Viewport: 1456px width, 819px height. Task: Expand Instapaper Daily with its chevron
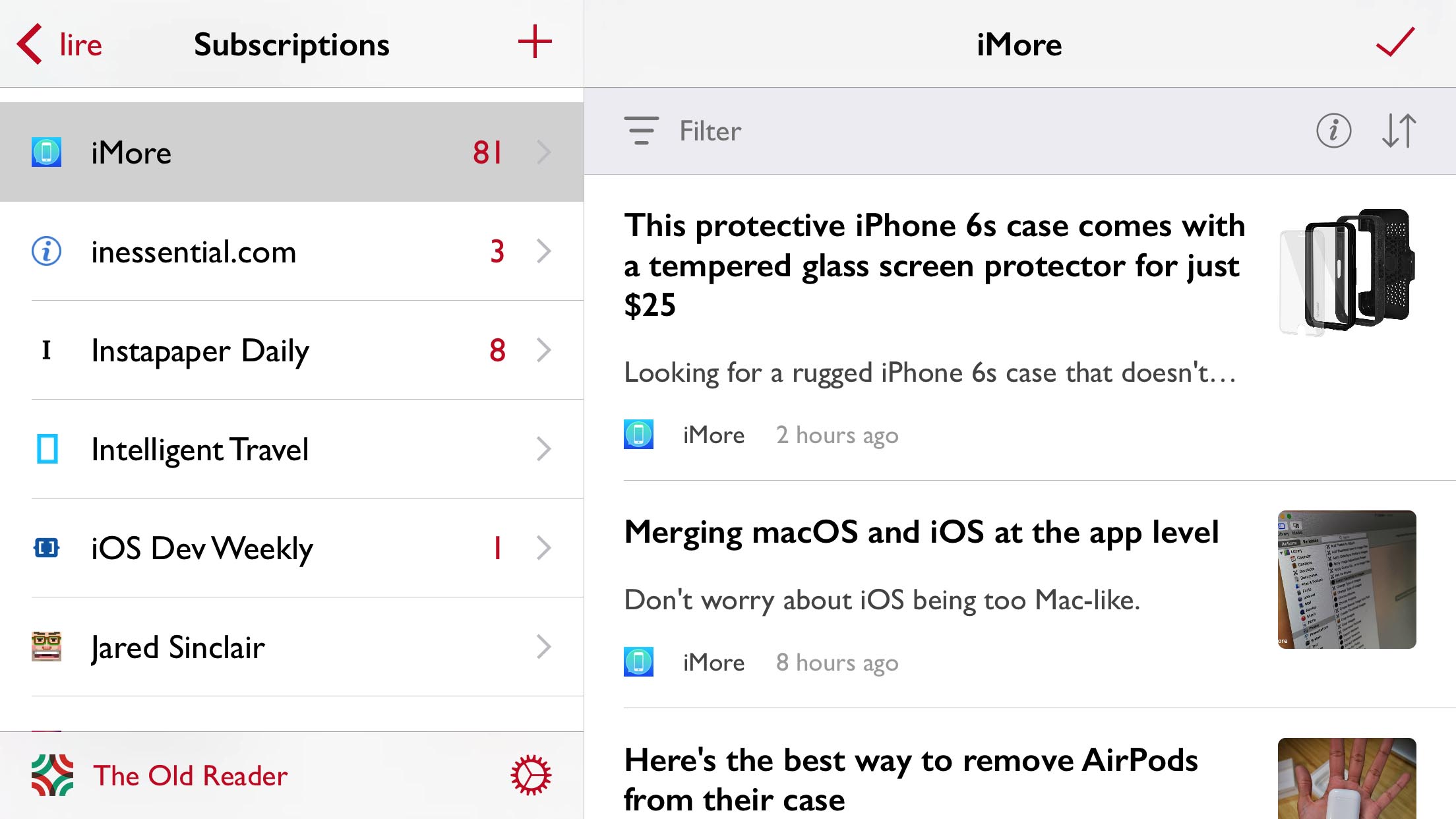point(543,349)
